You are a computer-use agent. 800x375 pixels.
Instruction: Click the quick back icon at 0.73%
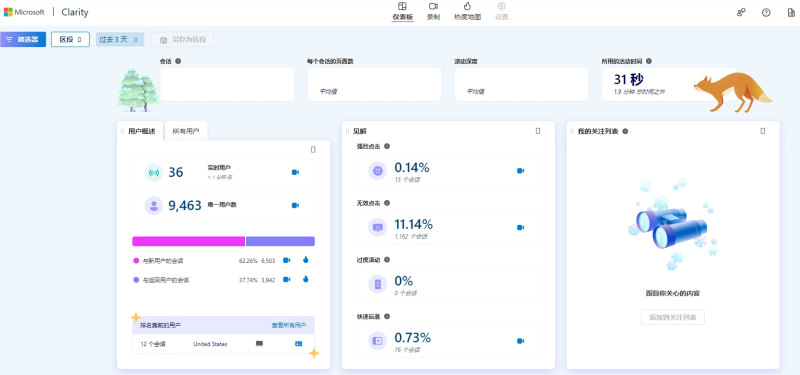tap(378, 340)
